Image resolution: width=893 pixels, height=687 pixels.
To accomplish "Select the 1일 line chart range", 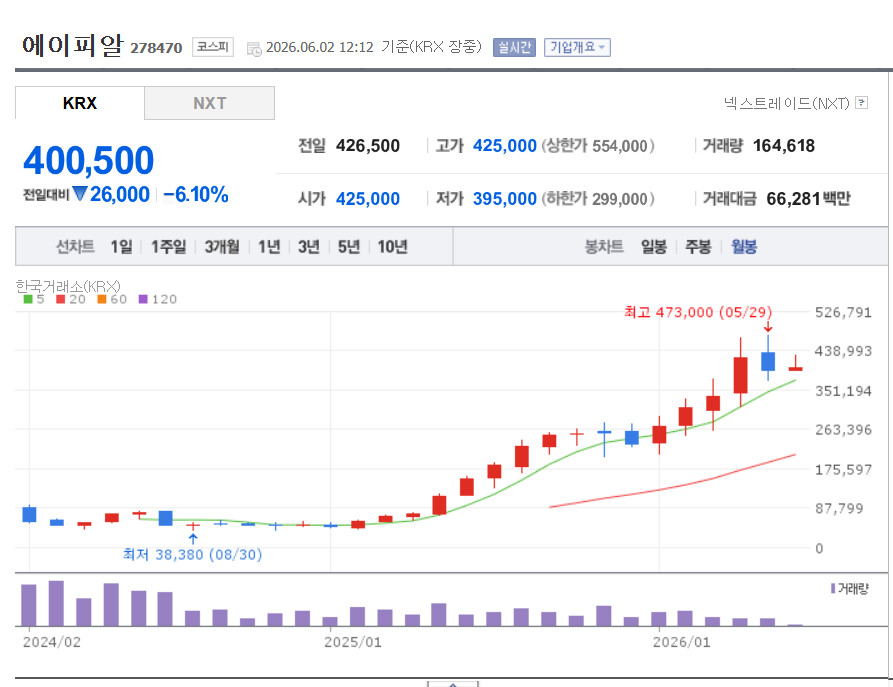I will tap(121, 247).
